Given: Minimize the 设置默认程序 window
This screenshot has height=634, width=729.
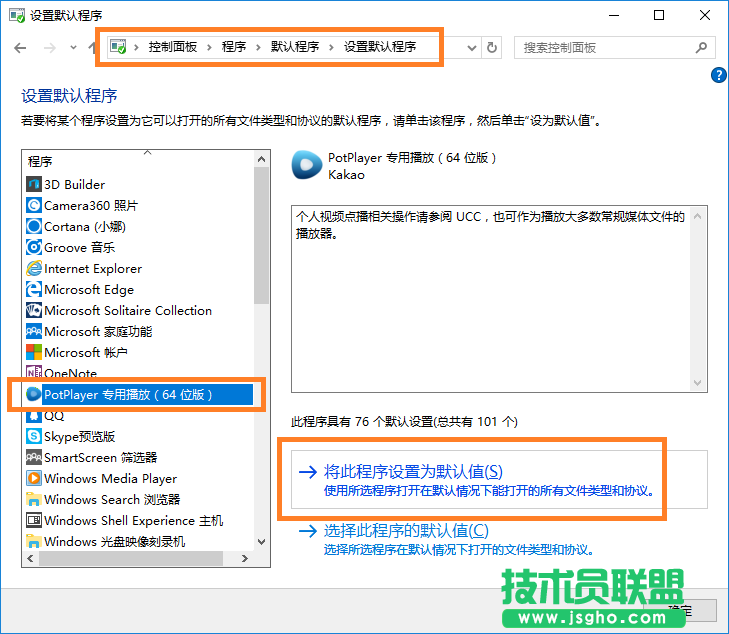Looking at the screenshot, I should point(614,15).
